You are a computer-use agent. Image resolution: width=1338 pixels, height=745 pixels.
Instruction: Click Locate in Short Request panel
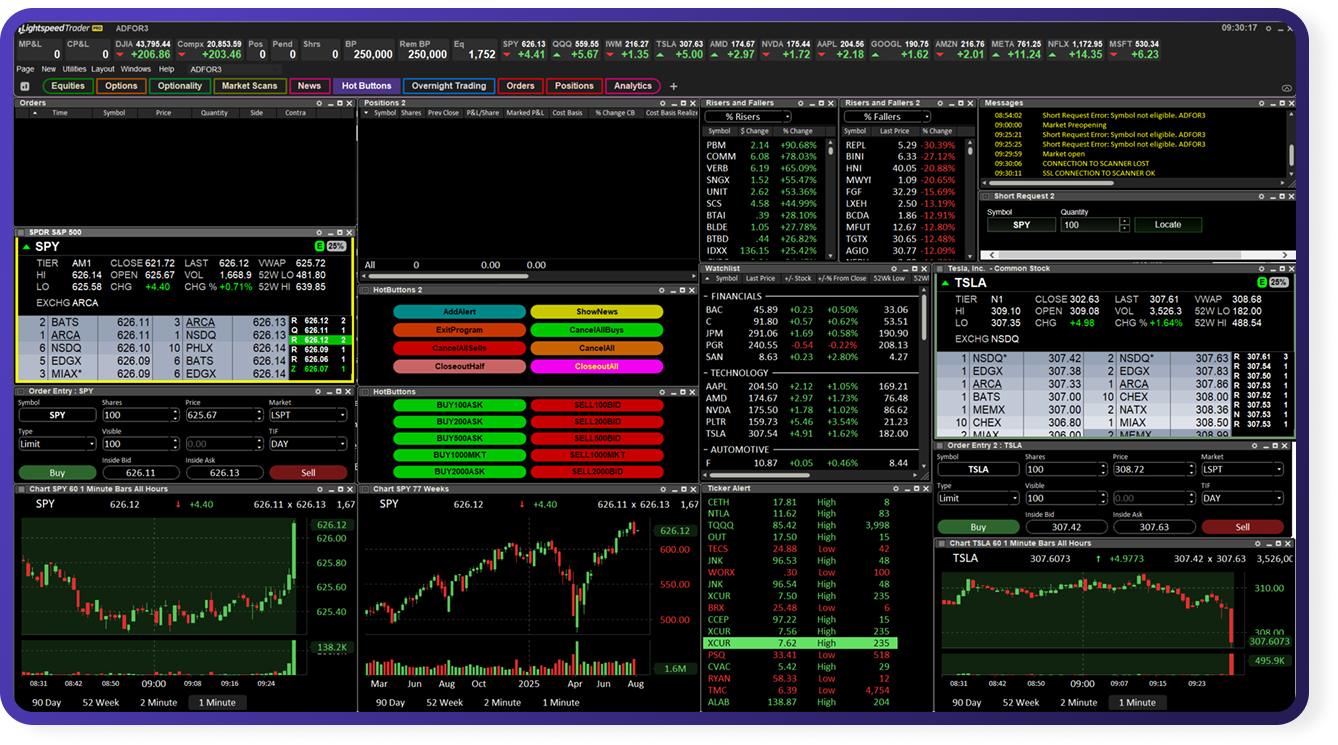coord(1168,225)
